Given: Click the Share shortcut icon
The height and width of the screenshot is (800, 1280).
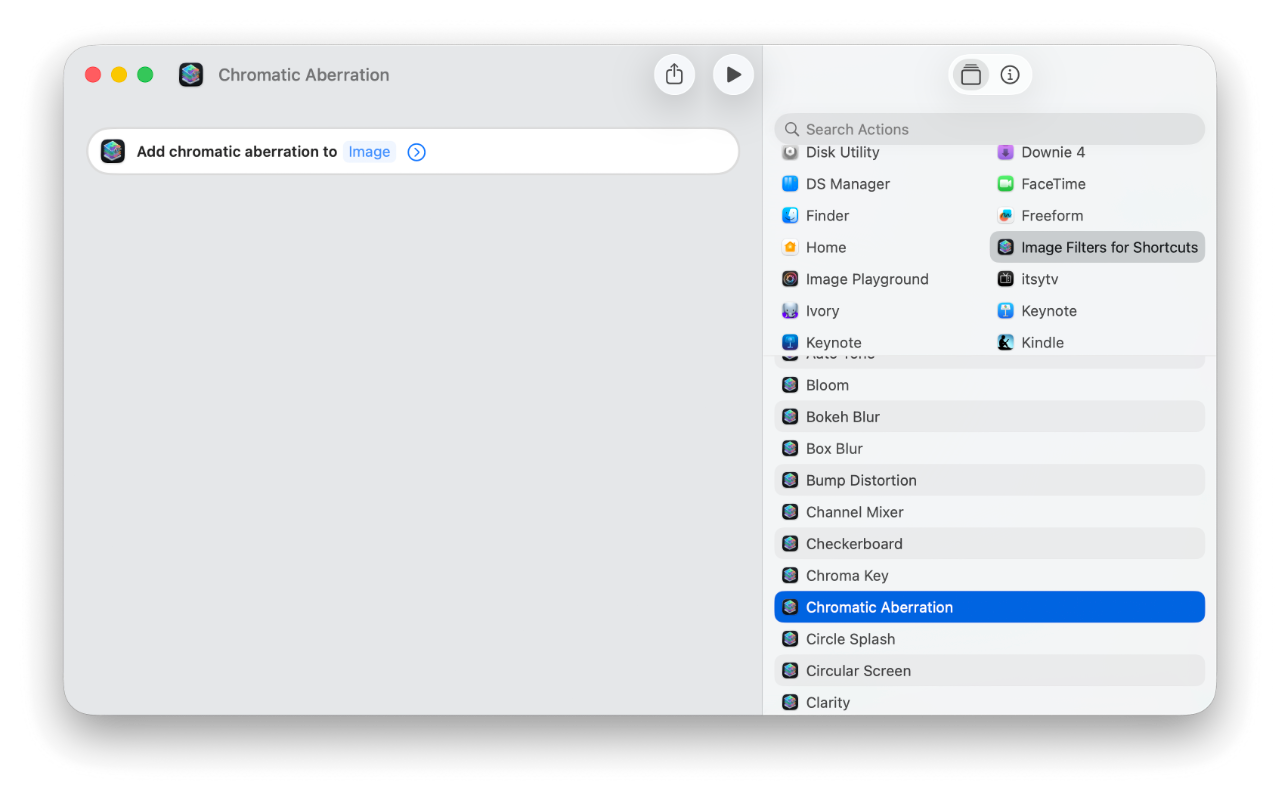Looking at the screenshot, I should [674, 75].
